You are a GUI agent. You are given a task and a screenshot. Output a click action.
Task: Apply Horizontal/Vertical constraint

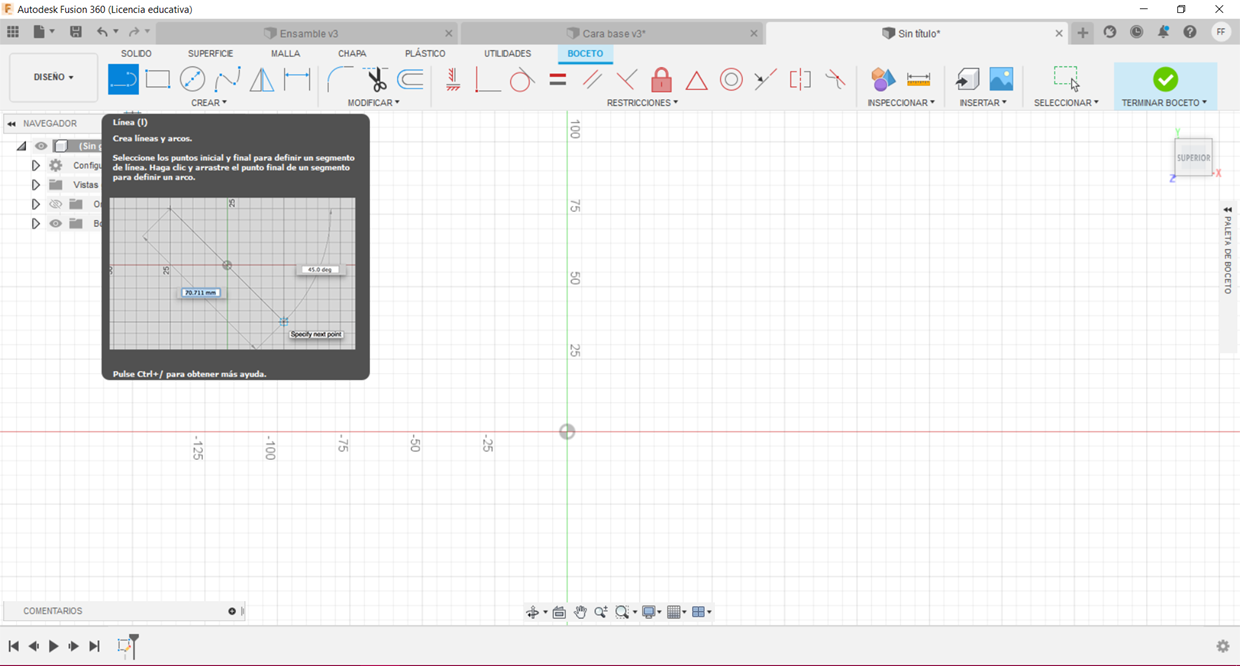click(x=453, y=79)
